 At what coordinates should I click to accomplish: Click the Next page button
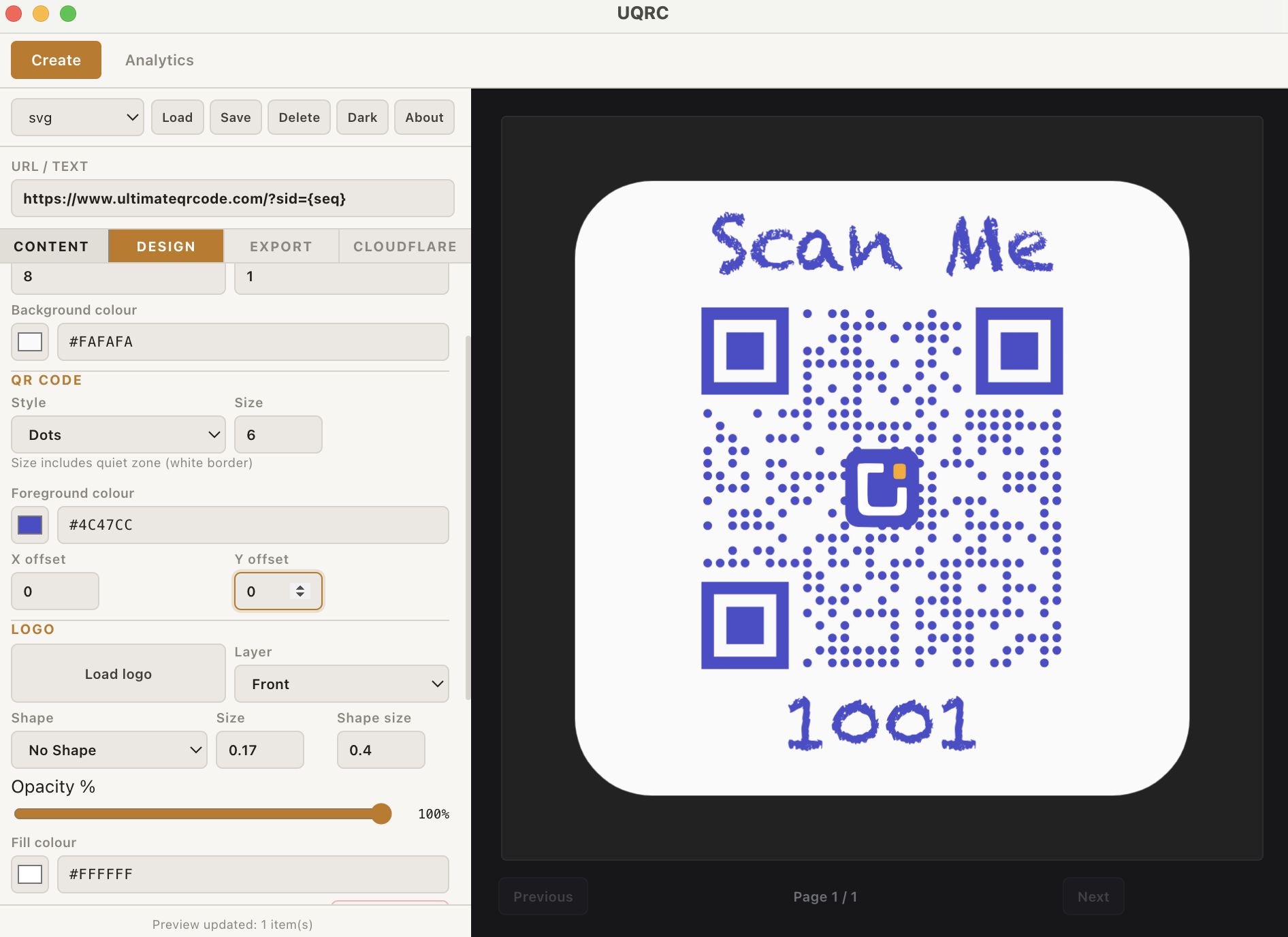1093,897
